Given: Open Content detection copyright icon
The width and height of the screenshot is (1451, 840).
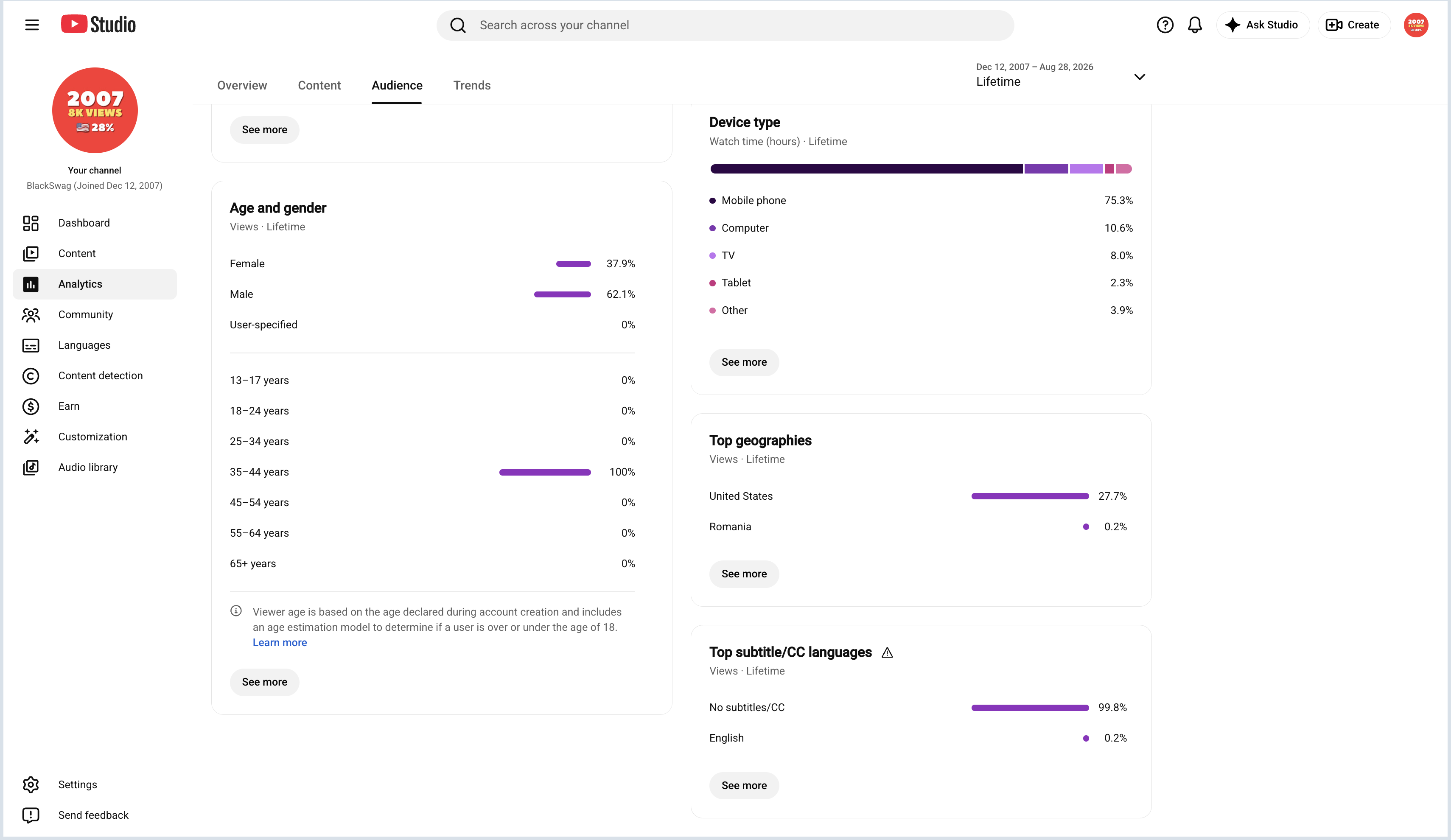Looking at the screenshot, I should point(31,376).
